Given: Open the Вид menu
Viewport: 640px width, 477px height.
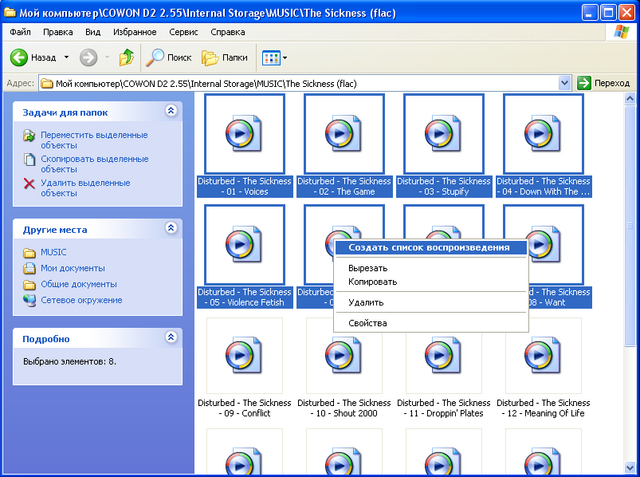Looking at the screenshot, I should 93,32.
